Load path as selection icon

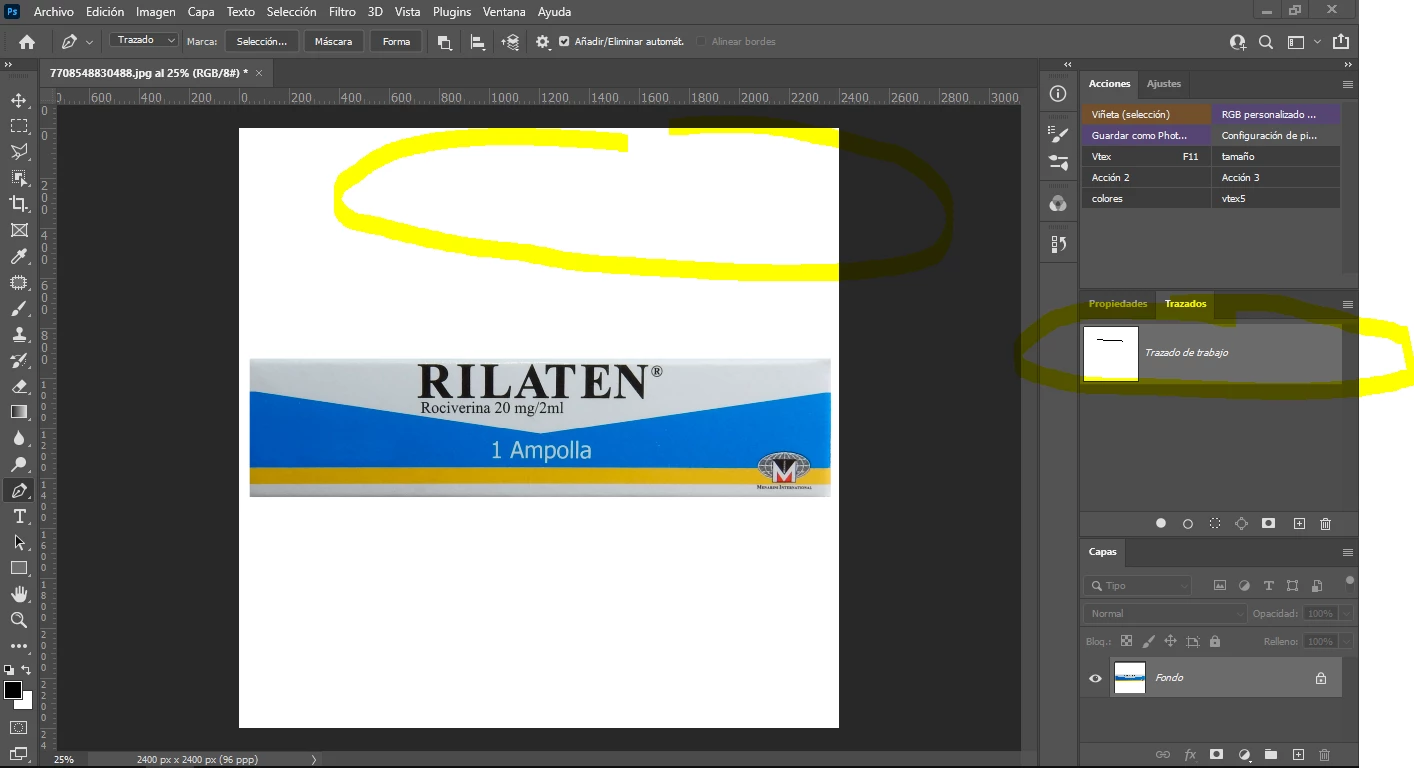[x=1215, y=523]
